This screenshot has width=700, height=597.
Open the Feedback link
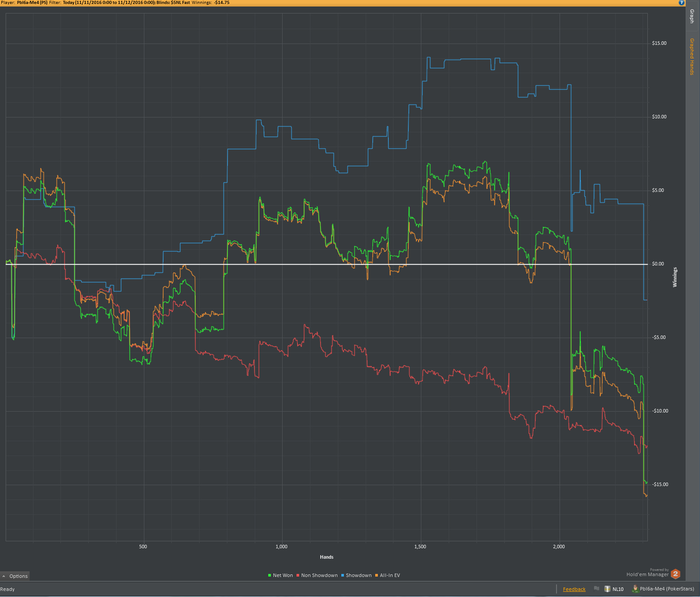[574, 589]
